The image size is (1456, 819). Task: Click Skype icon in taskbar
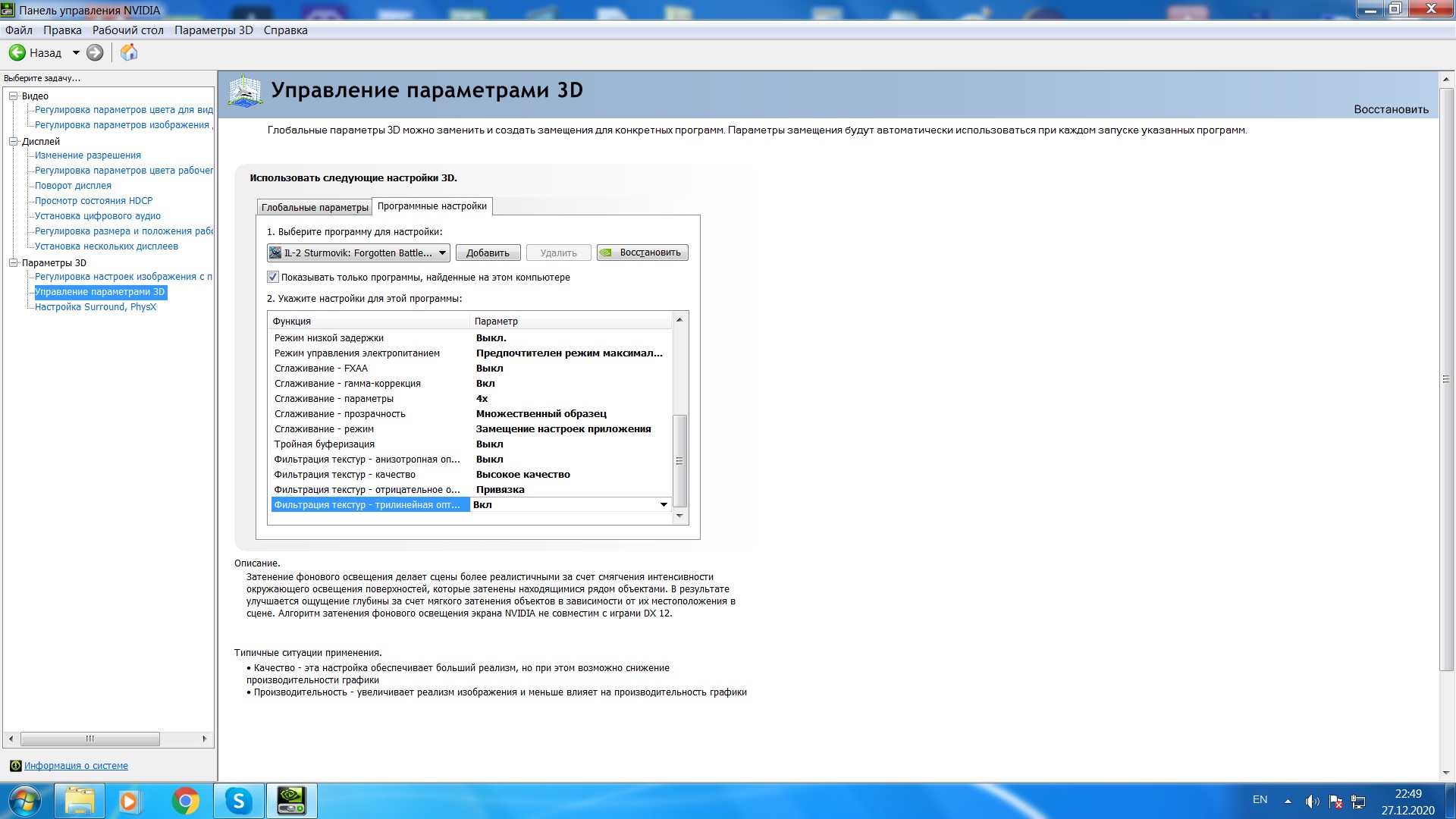click(239, 801)
